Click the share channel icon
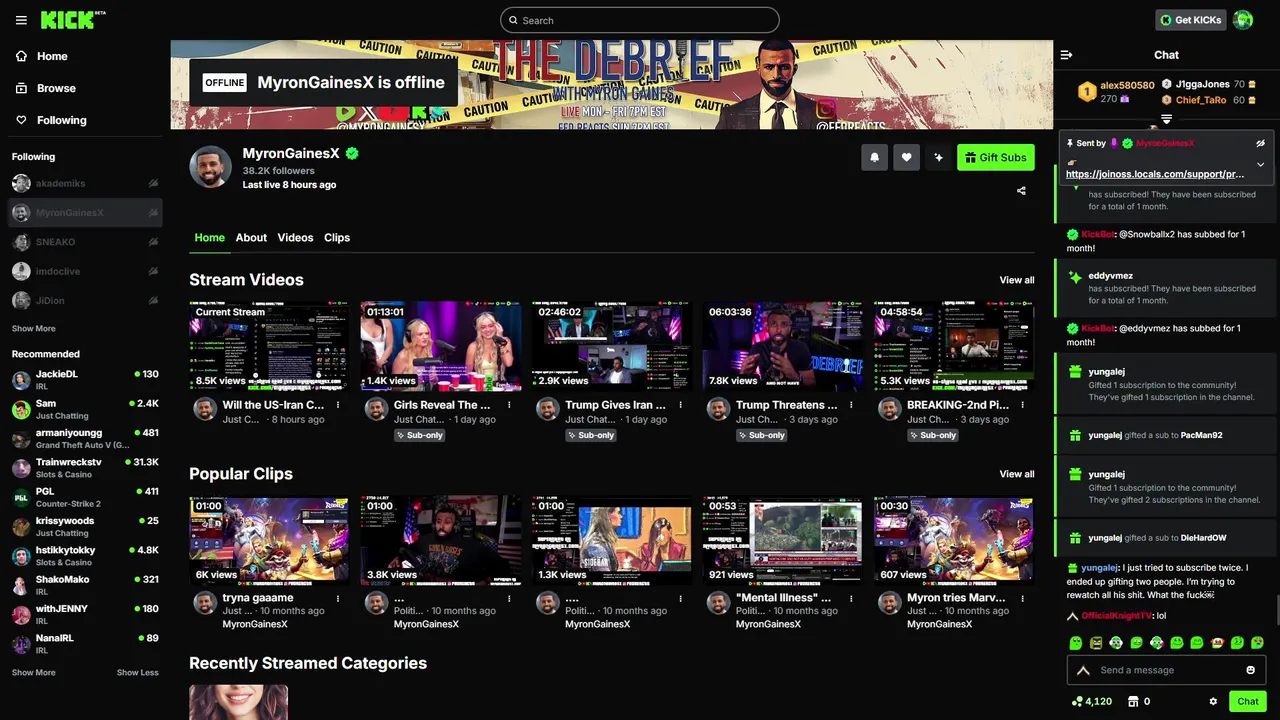The width and height of the screenshot is (1280, 720). 1021,190
